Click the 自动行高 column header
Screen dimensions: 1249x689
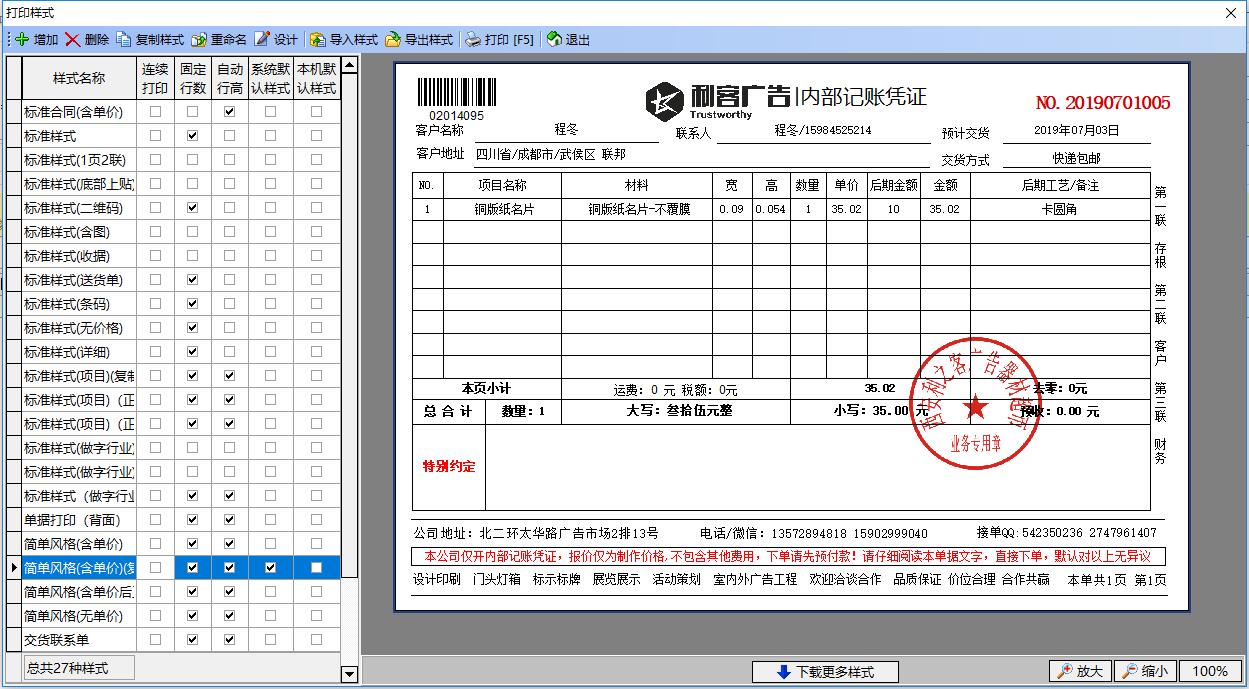point(230,78)
